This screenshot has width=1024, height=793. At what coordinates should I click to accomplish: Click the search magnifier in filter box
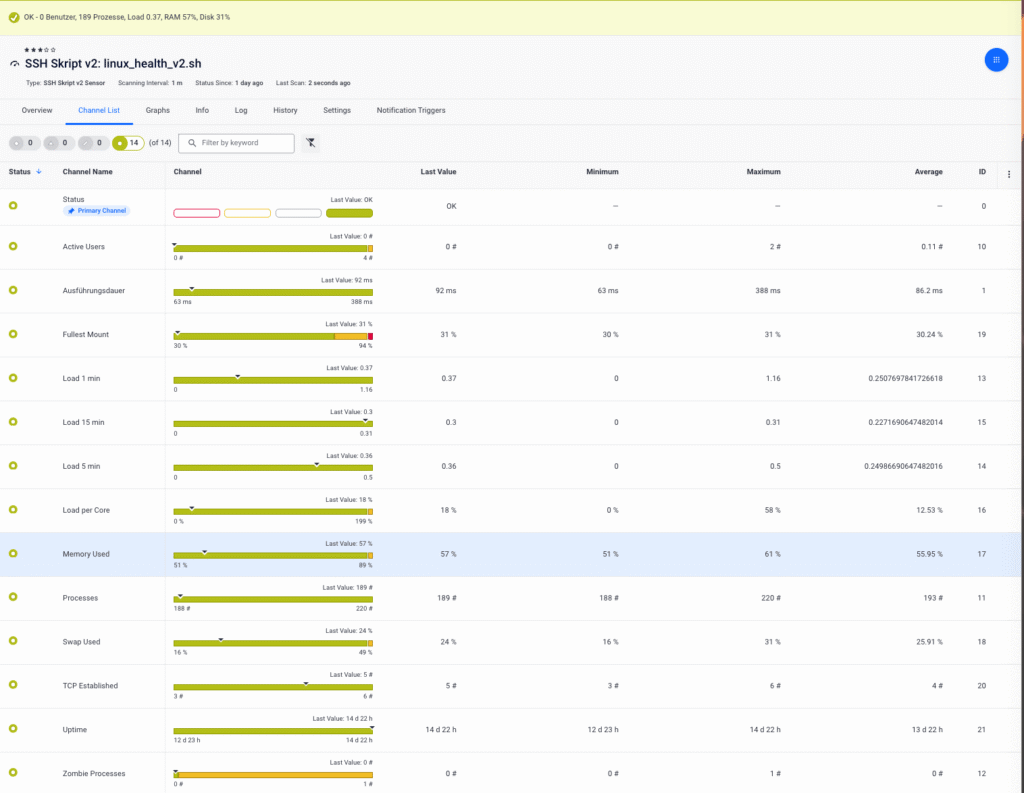[x=192, y=142]
